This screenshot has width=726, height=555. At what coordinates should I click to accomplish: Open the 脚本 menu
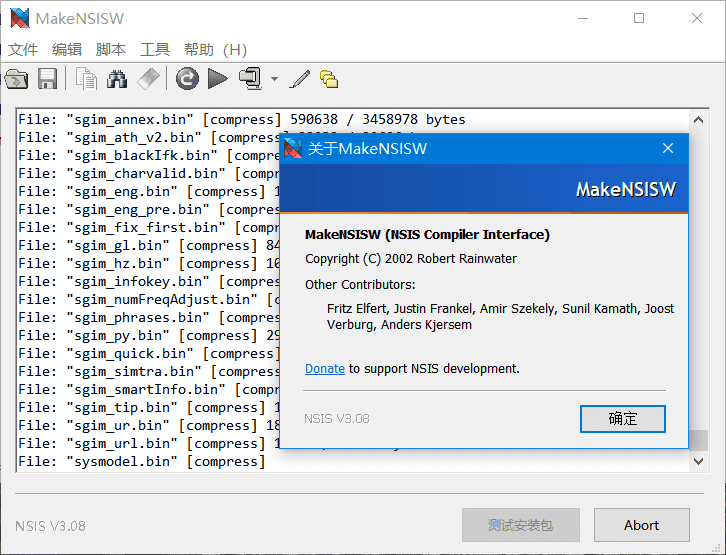tap(111, 49)
